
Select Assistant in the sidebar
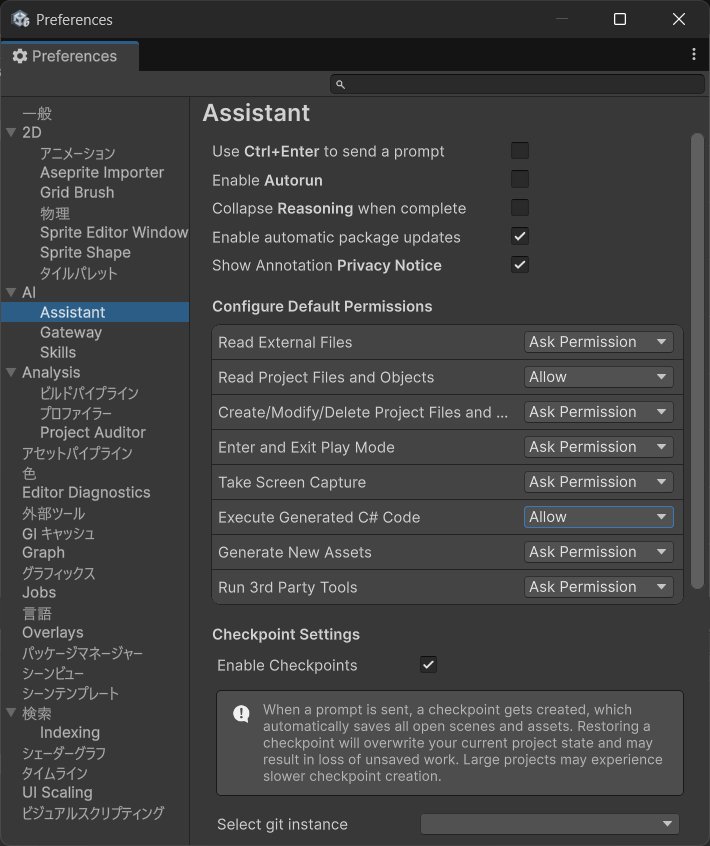[x=95, y=312]
